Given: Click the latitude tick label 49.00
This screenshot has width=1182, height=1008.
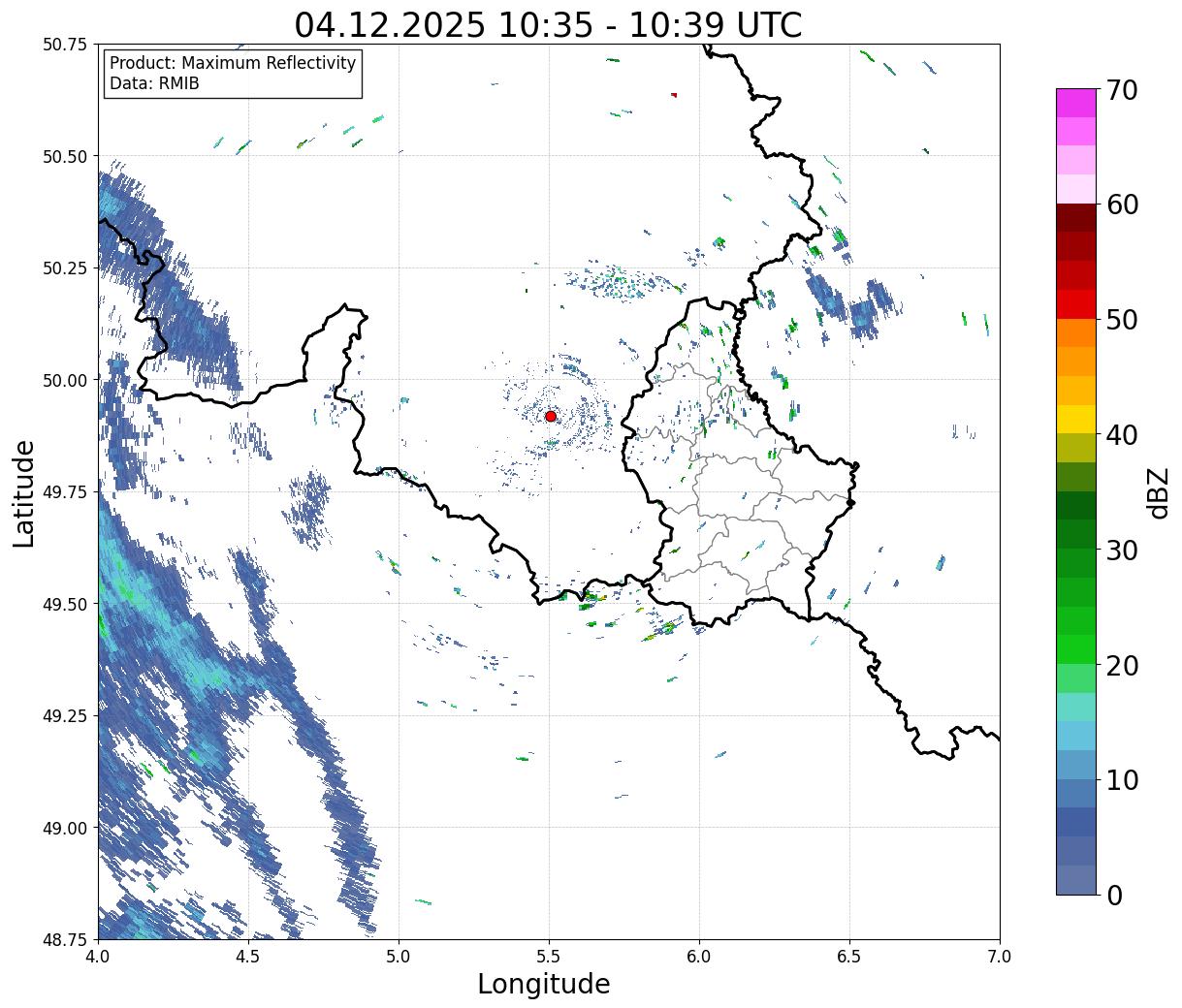Looking at the screenshot, I should 65,828.
